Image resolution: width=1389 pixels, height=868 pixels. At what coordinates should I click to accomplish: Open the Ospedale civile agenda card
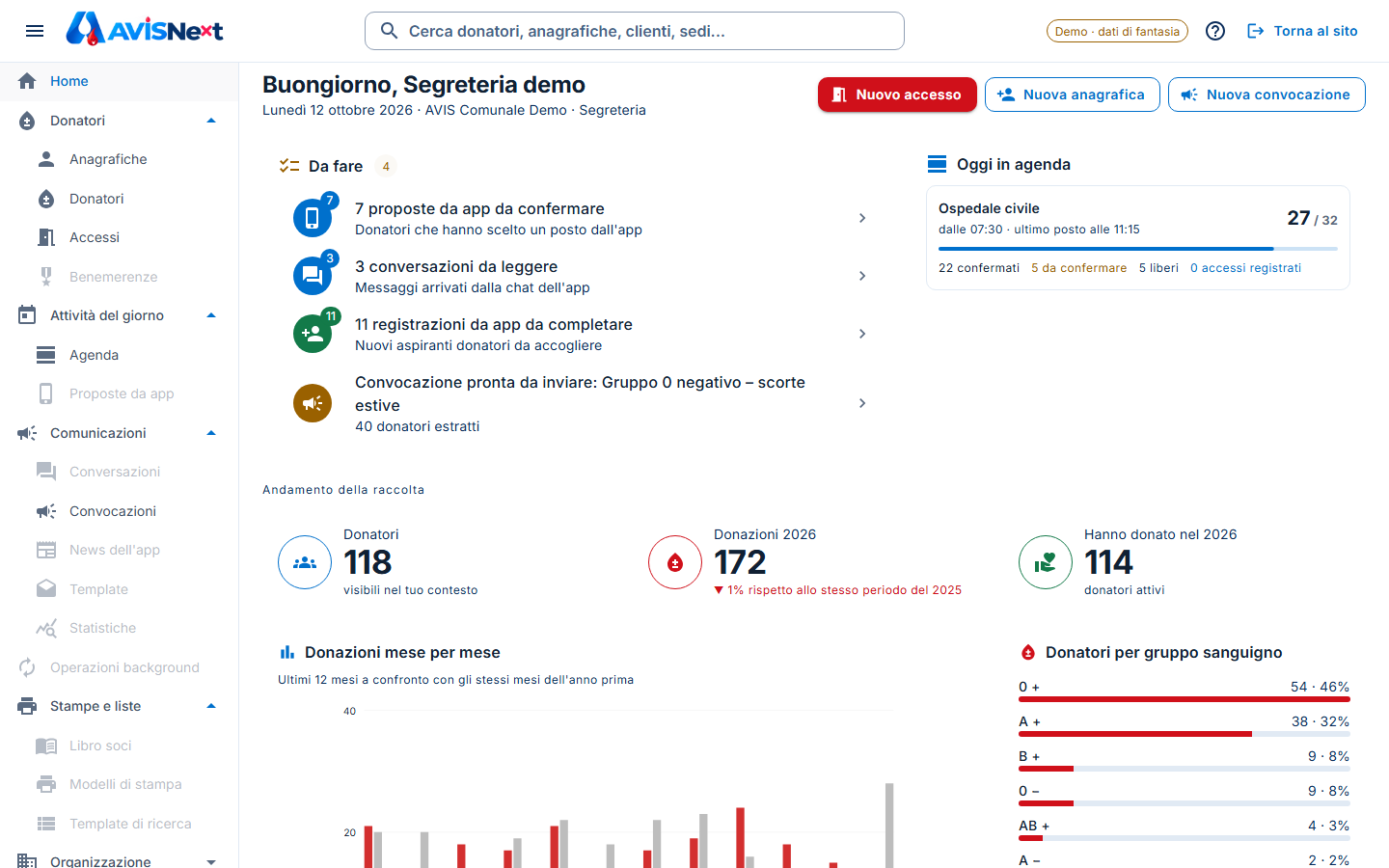click(x=1138, y=237)
